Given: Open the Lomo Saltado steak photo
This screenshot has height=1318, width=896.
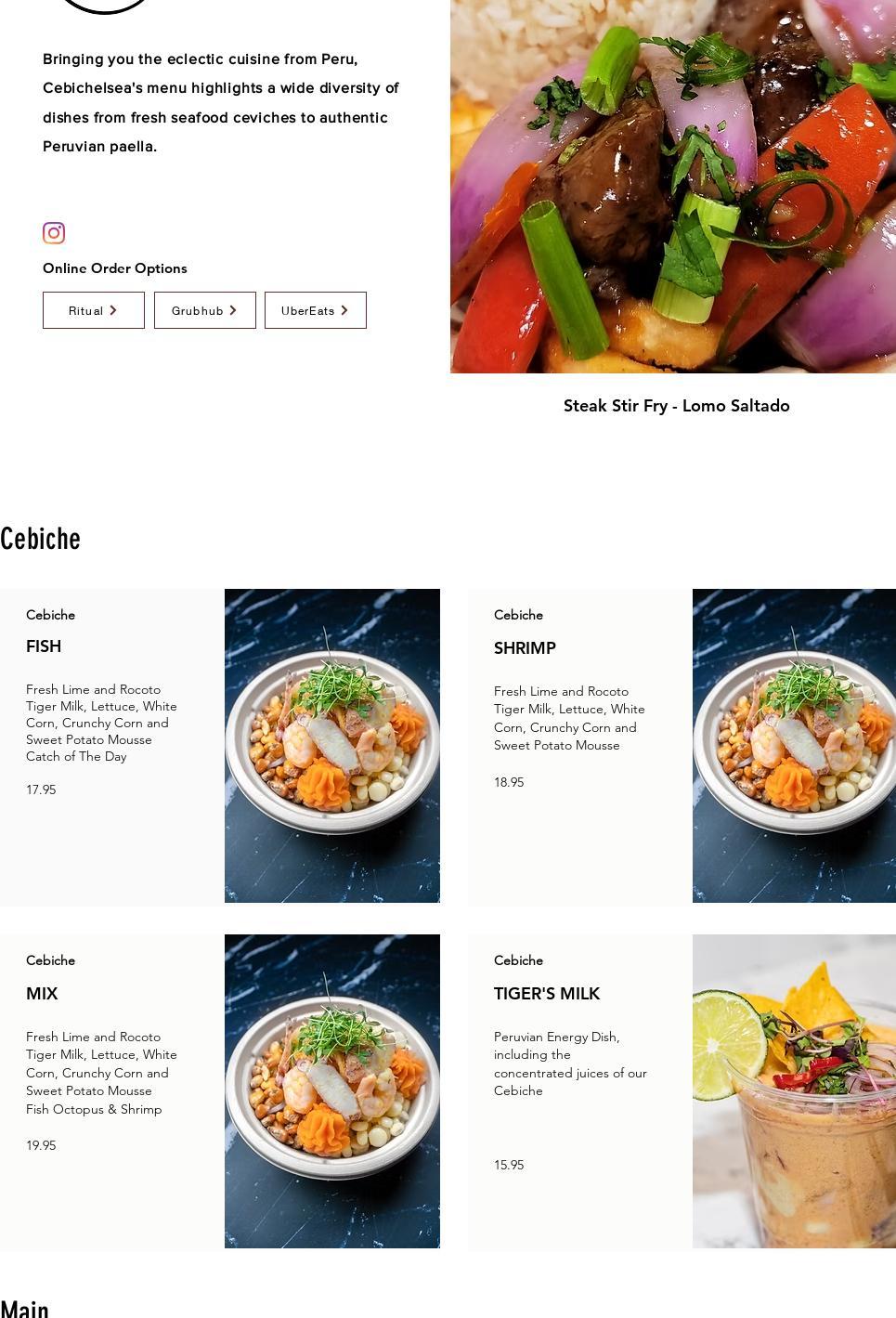Looking at the screenshot, I should click(x=673, y=186).
